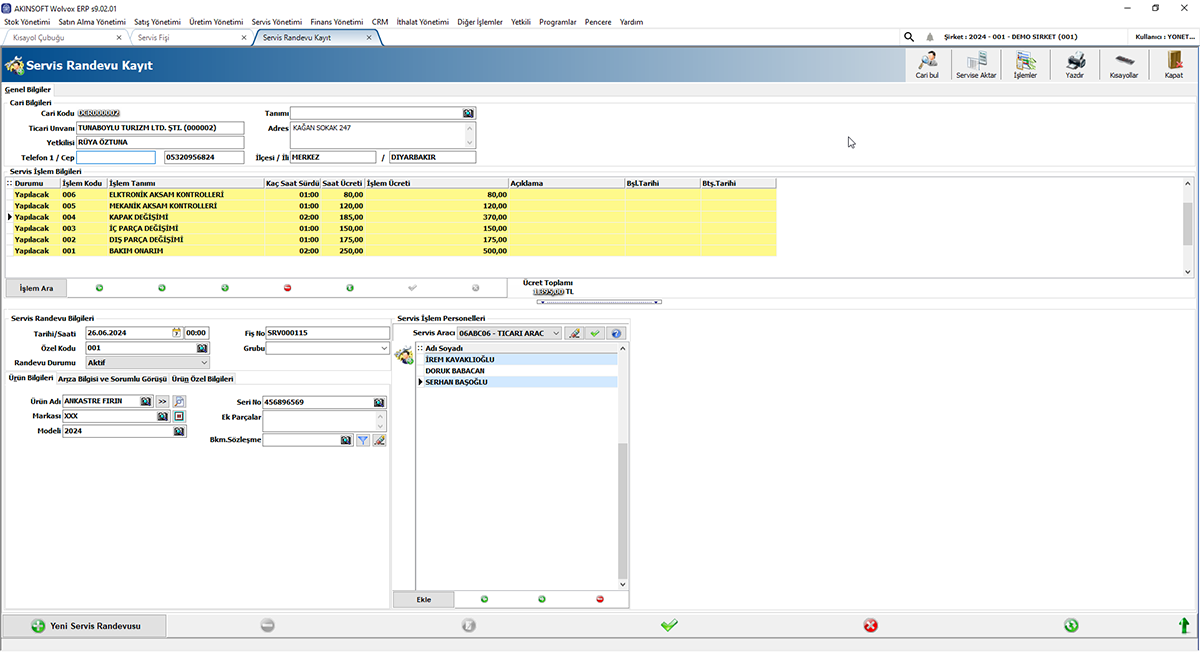Click the blue help icon near Servis Aracı
Image resolution: width=1200 pixels, height=653 pixels.
tap(616, 333)
